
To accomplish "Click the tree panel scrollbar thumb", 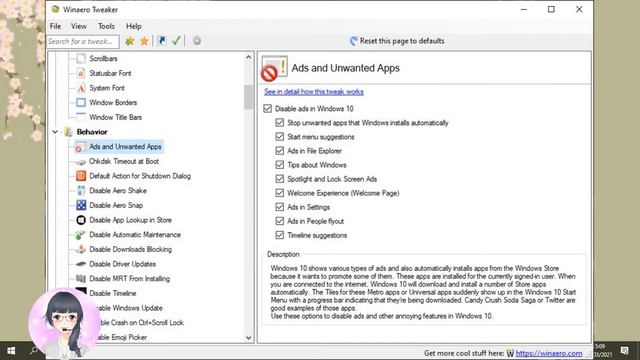I will [248, 97].
